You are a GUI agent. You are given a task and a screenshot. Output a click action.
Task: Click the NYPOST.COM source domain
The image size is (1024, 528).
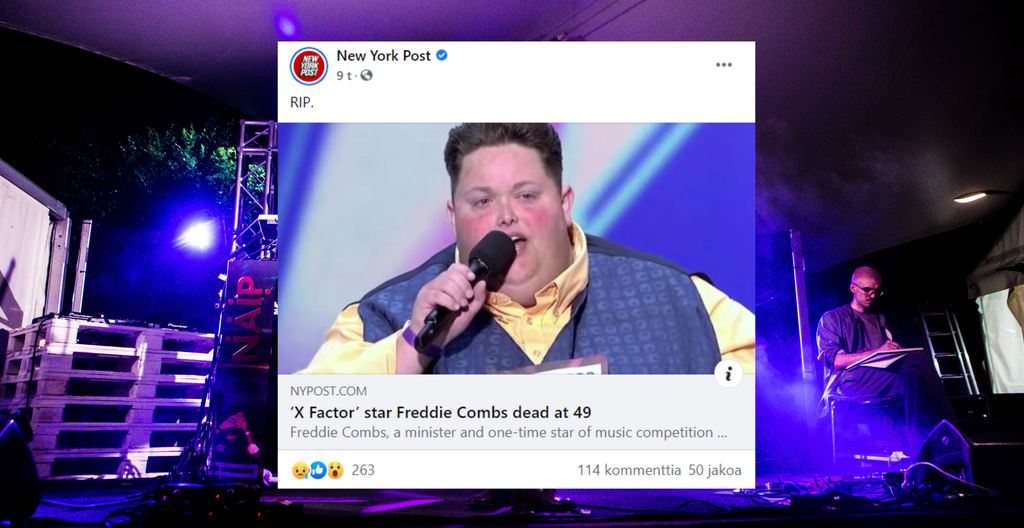tap(328, 391)
